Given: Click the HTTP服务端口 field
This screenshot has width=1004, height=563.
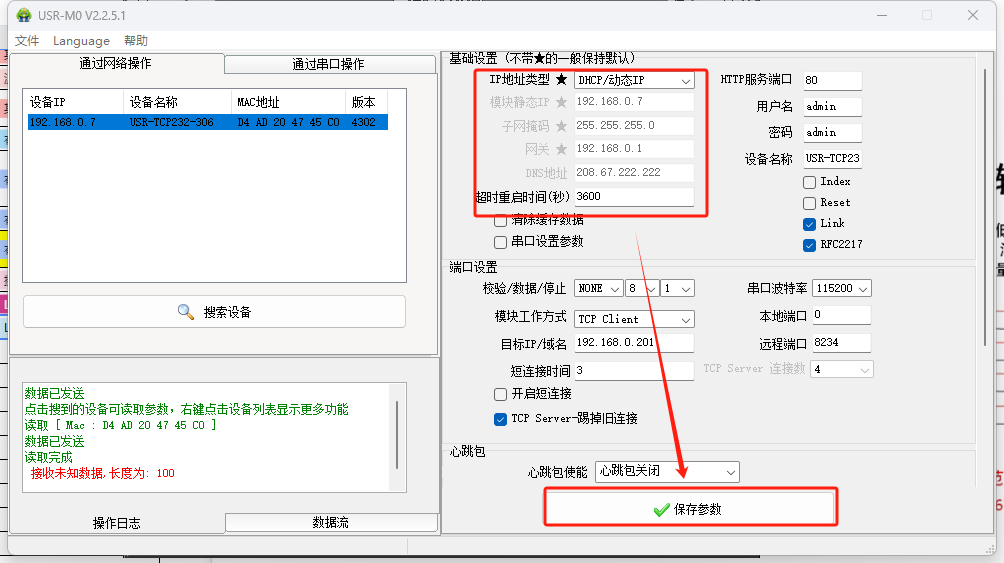Looking at the screenshot, I should 832,81.
